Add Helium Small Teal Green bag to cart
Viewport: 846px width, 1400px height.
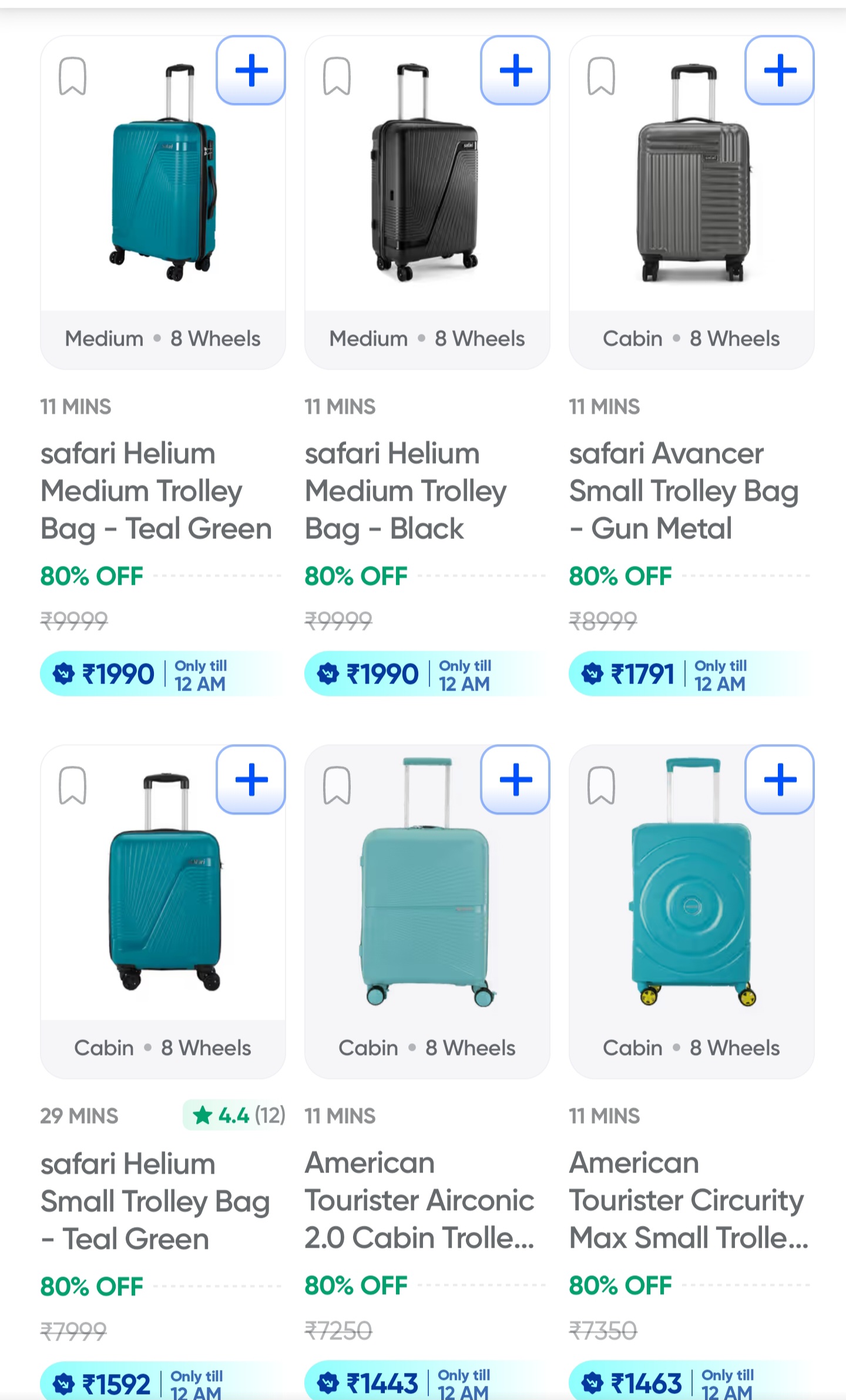251,780
